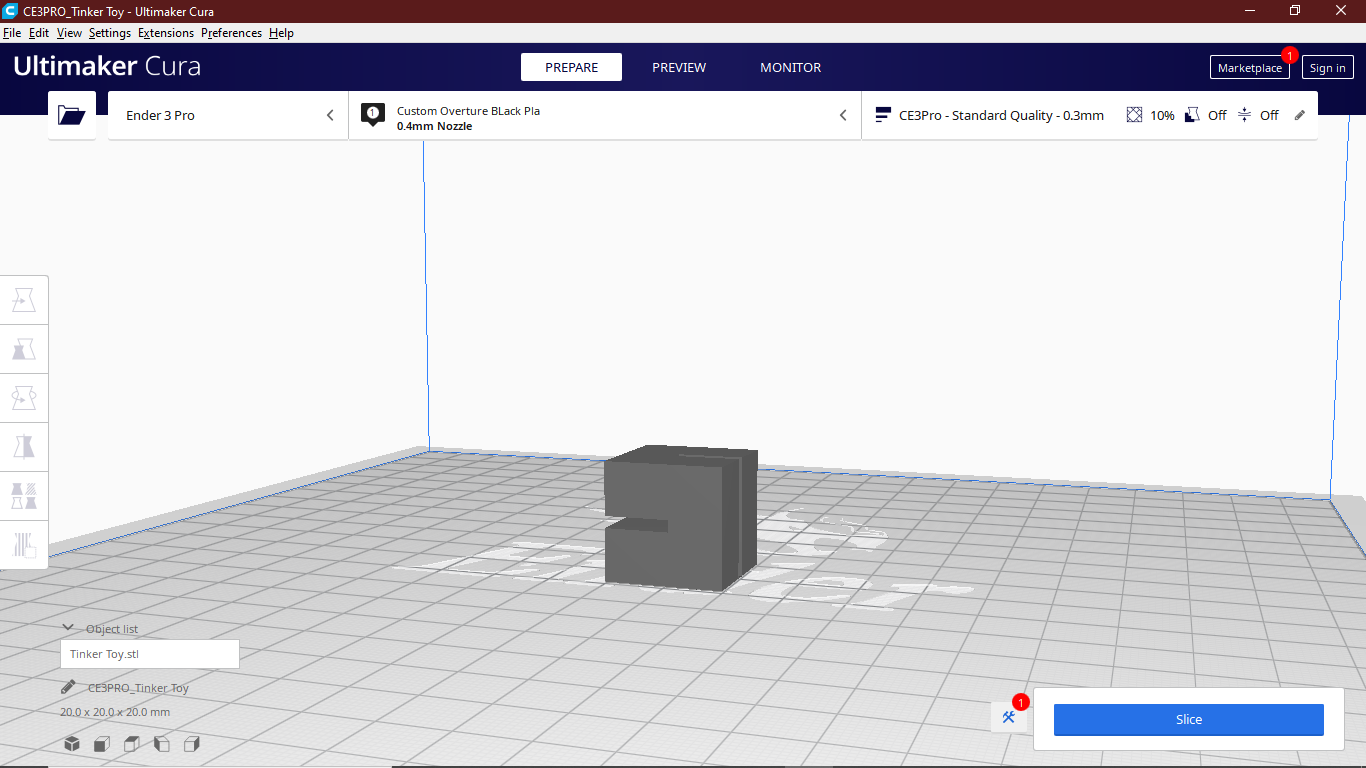Open file folder icon

point(72,115)
